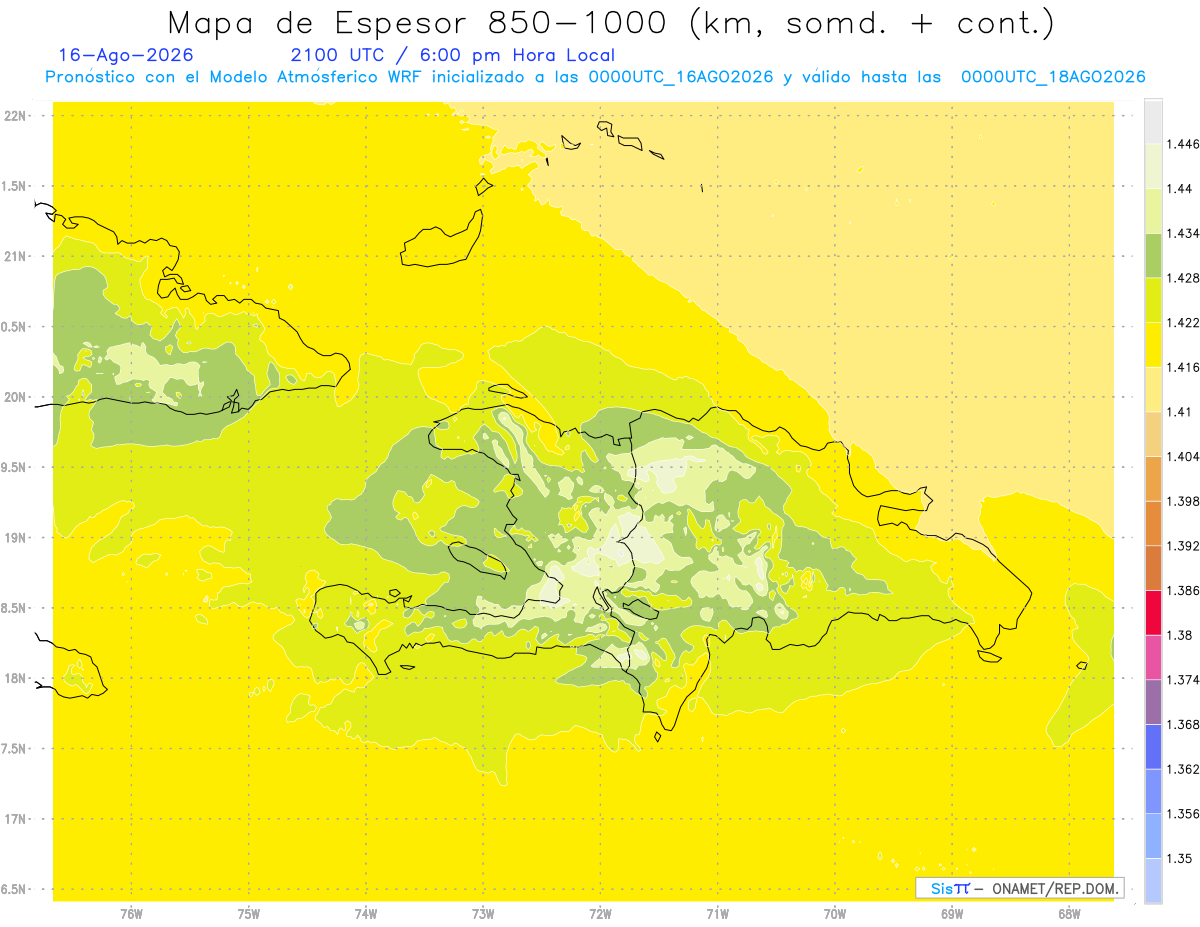
Task: Pick the light blue swatch below 1.35
Action: click(1153, 880)
